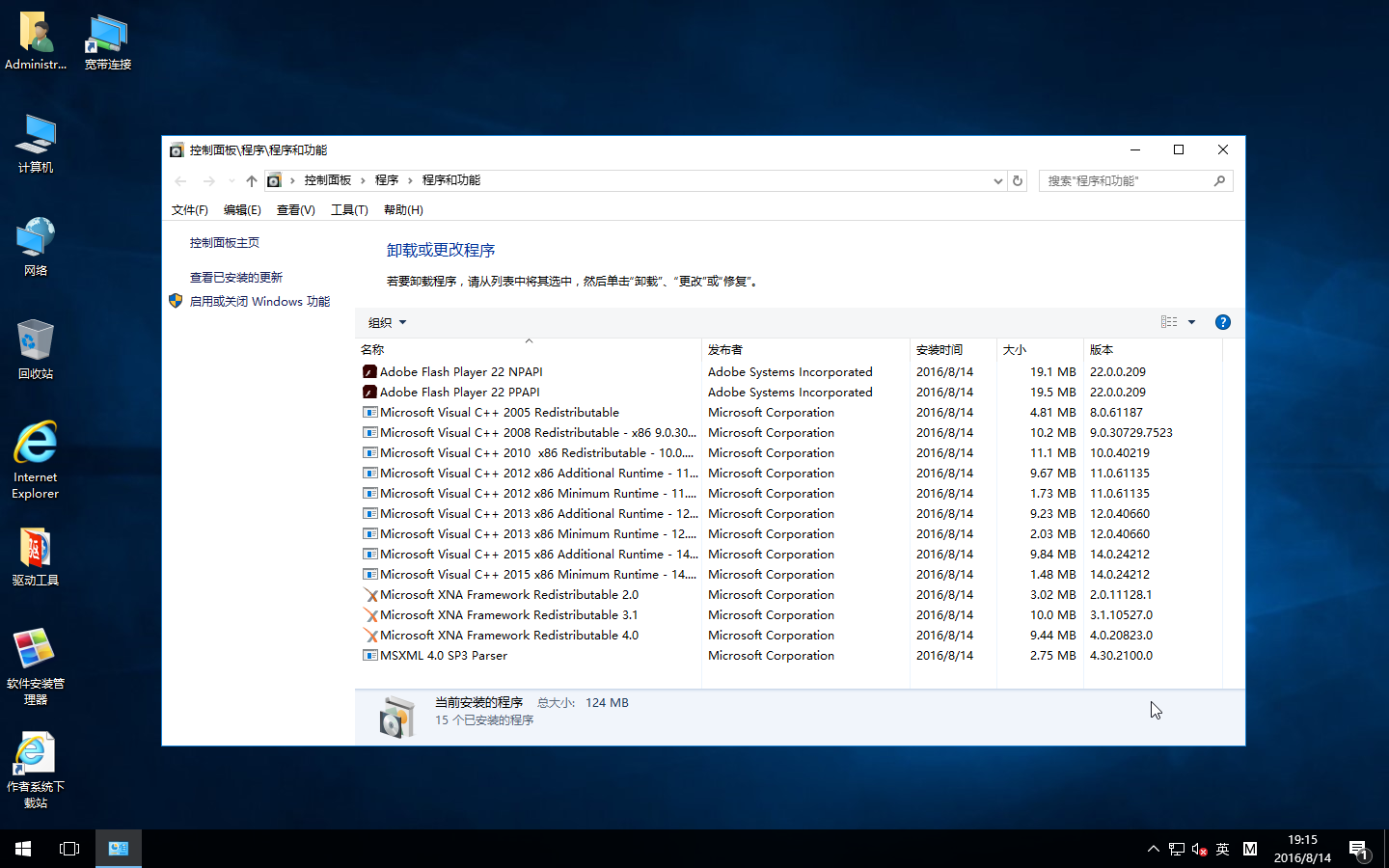The width and height of the screenshot is (1389, 868).
Task: Open the view options dropdown arrow
Action: click(x=1191, y=322)
